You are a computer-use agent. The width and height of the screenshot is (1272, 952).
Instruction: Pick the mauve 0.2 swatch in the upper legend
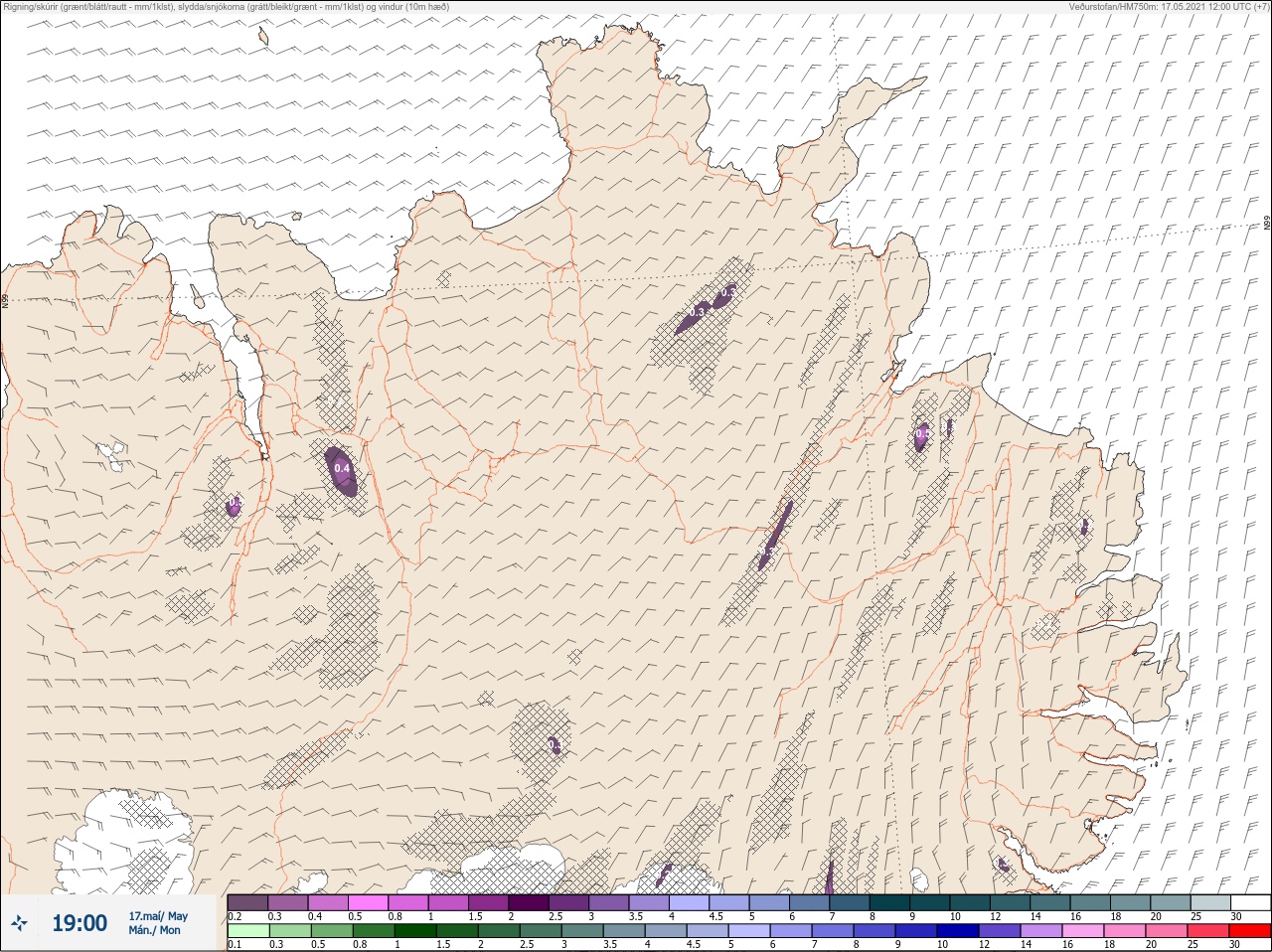(247, 901)
